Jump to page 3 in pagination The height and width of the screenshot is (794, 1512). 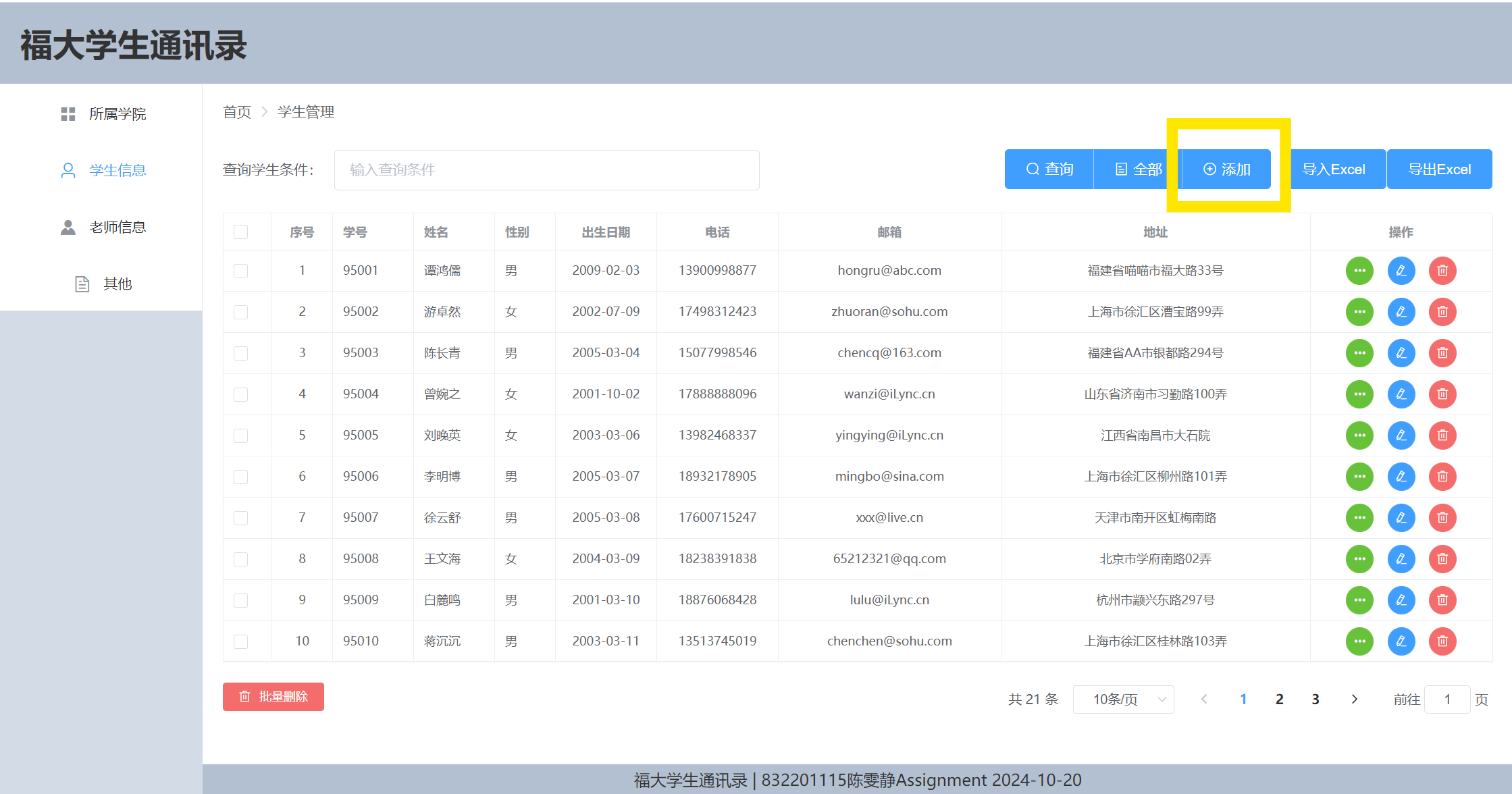pos(1315,699)
